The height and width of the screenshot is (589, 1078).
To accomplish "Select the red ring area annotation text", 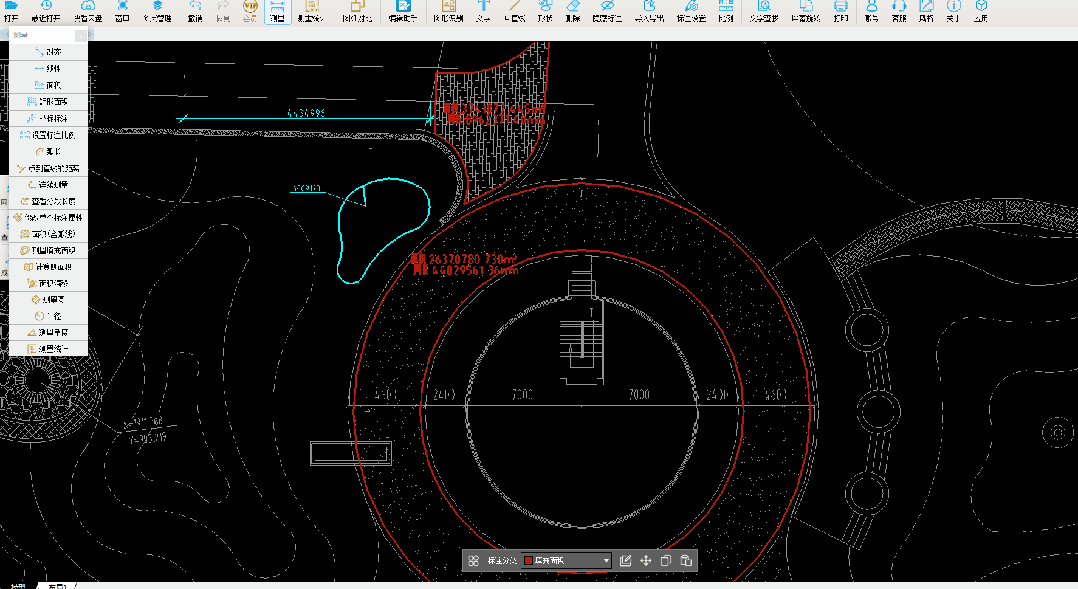I will 463,265.
